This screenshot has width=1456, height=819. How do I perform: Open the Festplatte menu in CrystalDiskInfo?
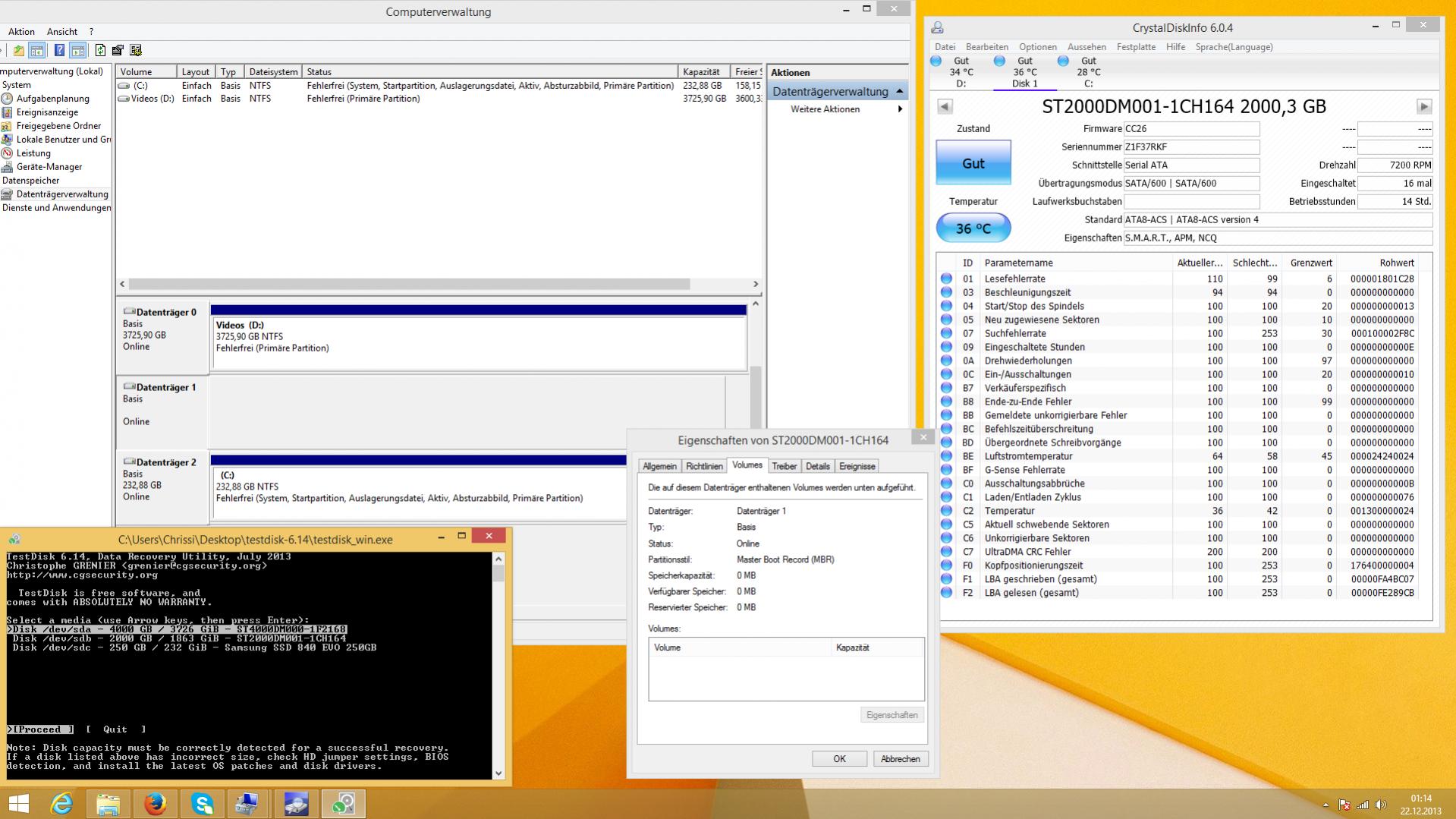pyautogui.click(x=1136, y=47)
